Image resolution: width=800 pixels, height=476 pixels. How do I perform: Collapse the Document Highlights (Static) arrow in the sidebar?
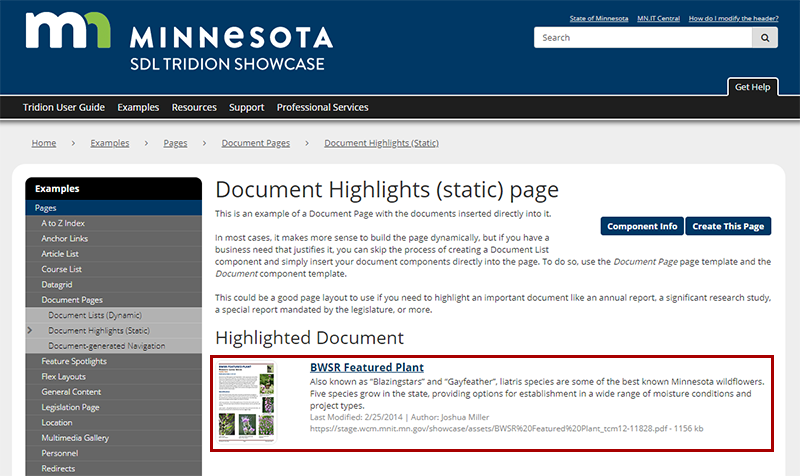click(x=29, y=330)
